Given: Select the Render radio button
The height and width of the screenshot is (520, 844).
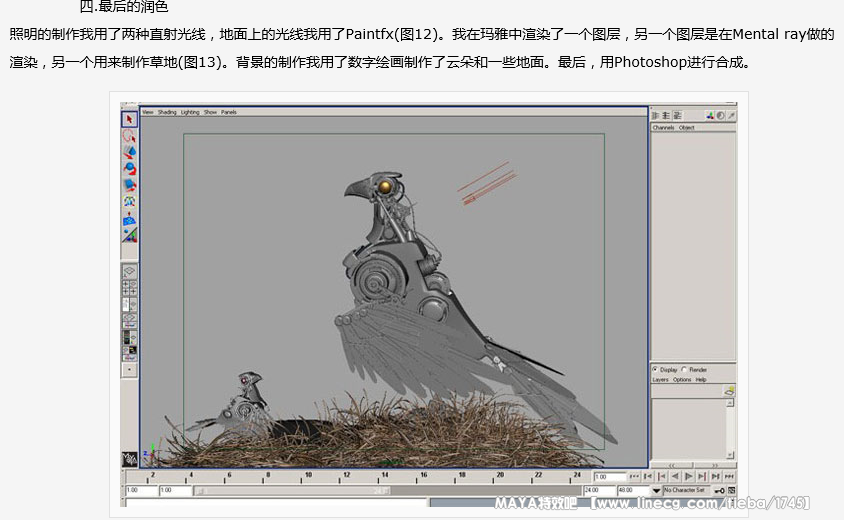Looking at the screenshot, I should point(684,369).
